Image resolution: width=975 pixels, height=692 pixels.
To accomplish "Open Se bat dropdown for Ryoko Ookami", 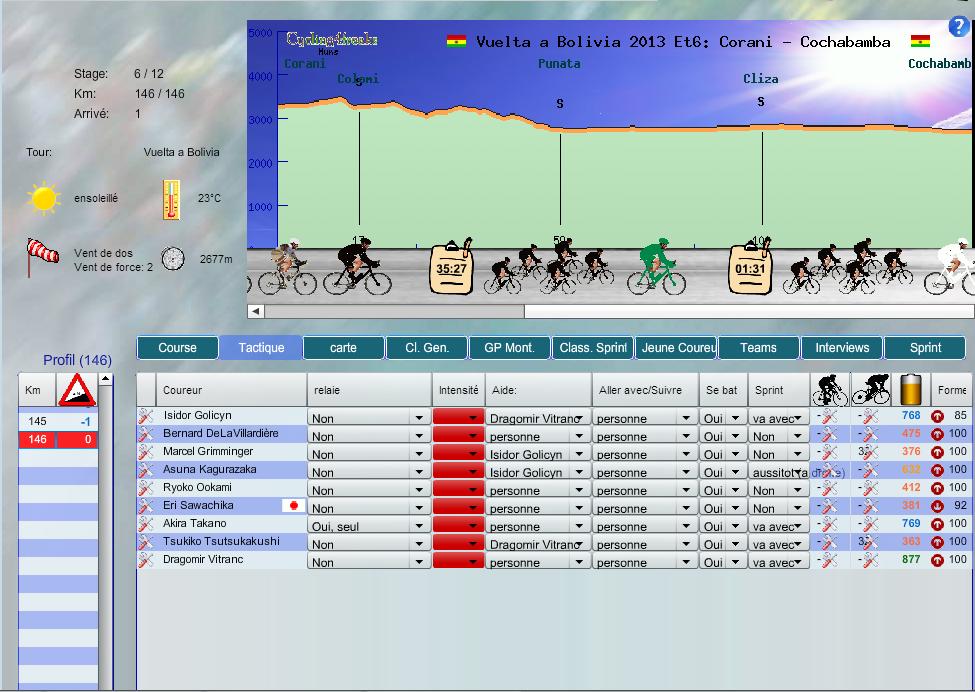I will 736,491.
